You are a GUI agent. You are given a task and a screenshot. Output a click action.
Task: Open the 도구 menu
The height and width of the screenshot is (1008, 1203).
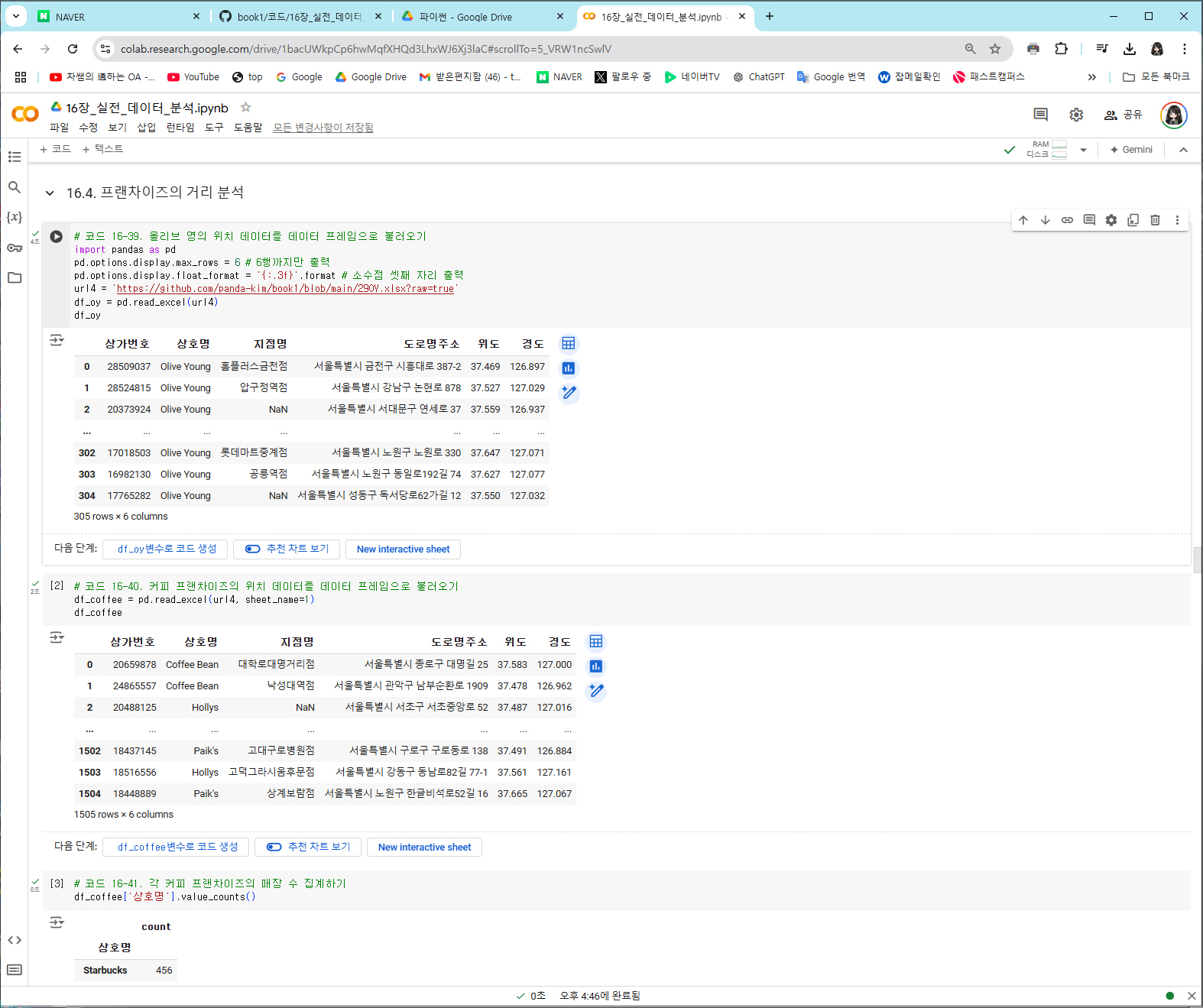point(215,128)
